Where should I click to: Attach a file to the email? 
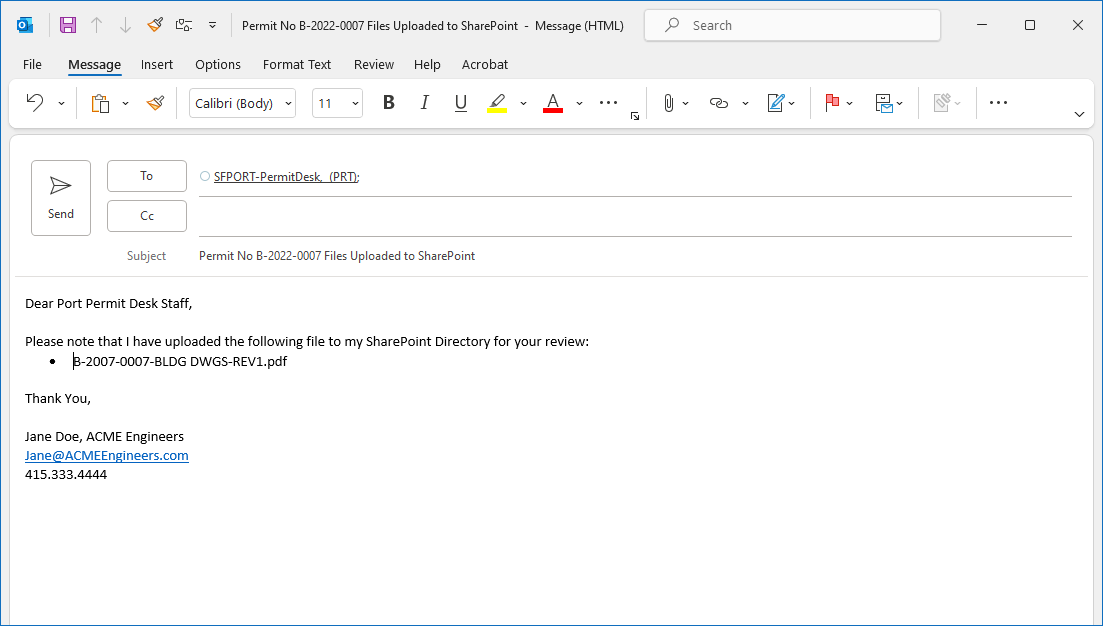[x=668, y=102]
